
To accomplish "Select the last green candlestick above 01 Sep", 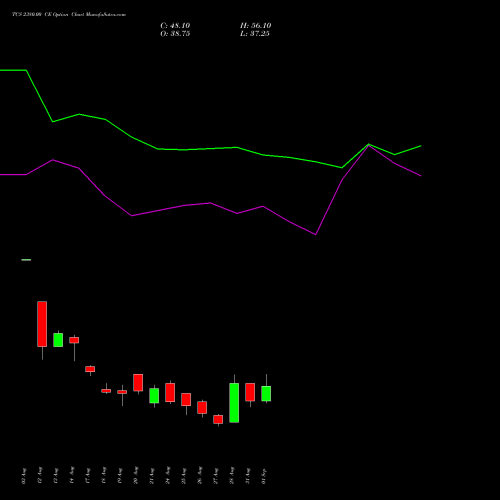I will (266, 394).
